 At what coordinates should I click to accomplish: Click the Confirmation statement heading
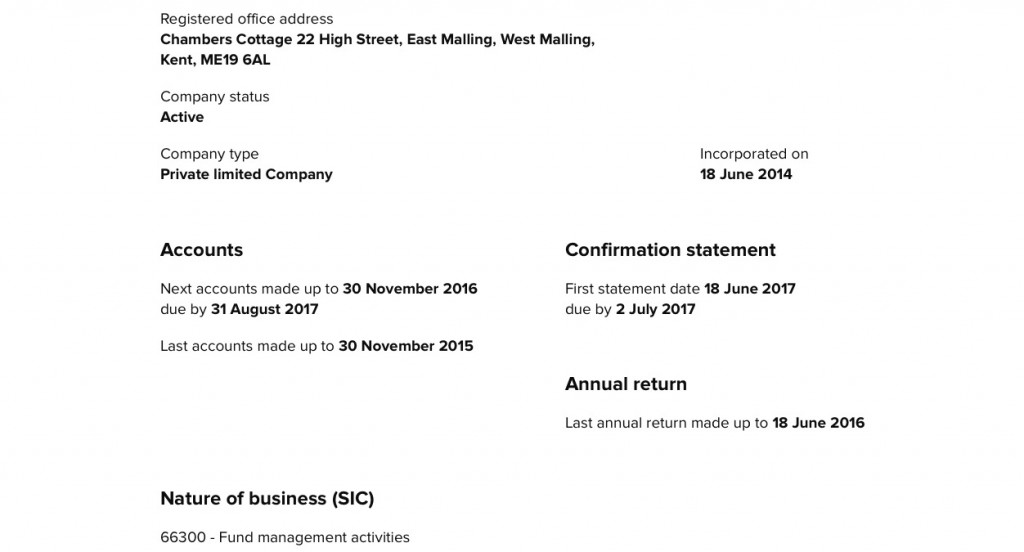pos(670,250)
